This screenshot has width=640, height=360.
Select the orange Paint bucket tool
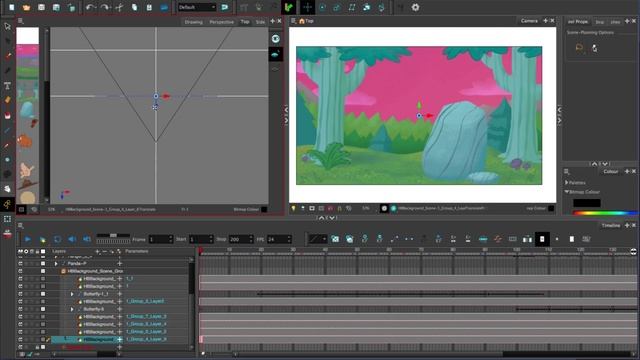coord(7,100)
